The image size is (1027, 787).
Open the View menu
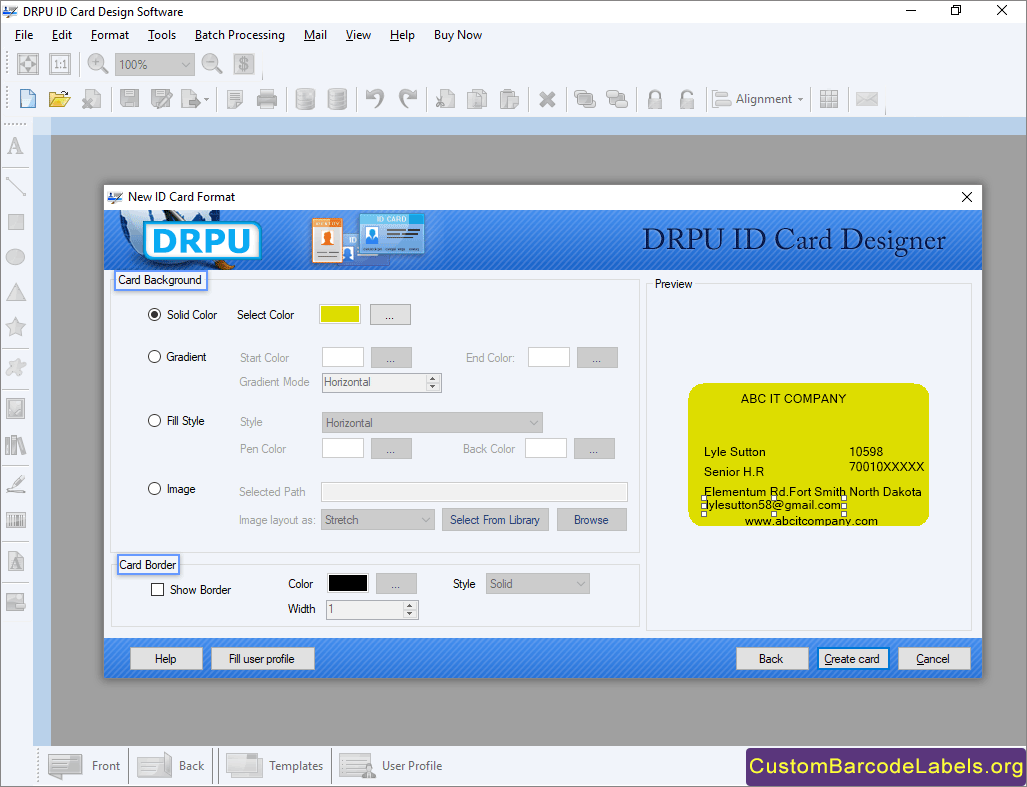point(358,35)
